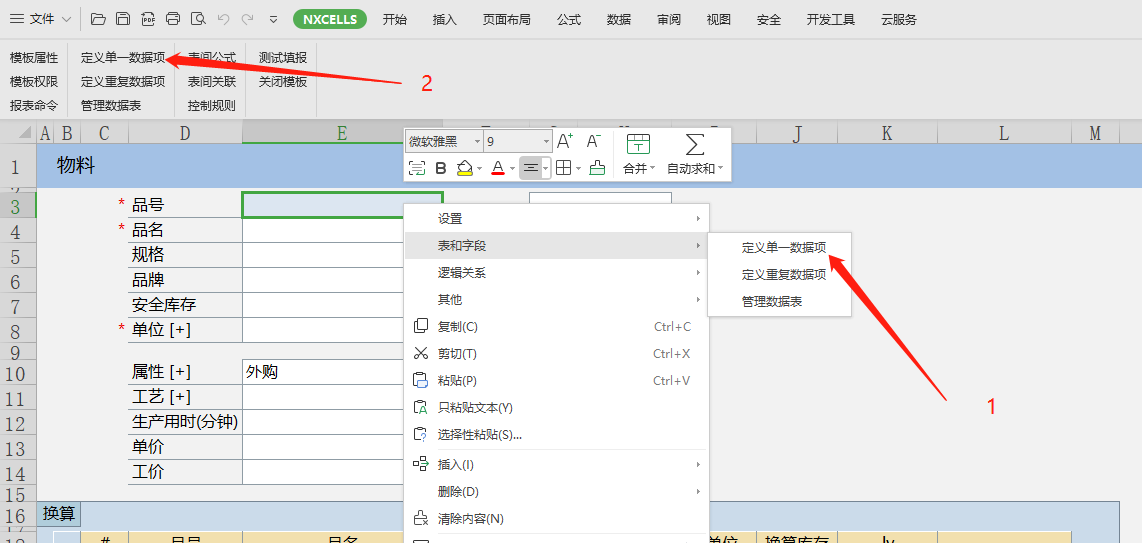
Task: Open print preview from quick toolbar
Action: tap(198, 19)
